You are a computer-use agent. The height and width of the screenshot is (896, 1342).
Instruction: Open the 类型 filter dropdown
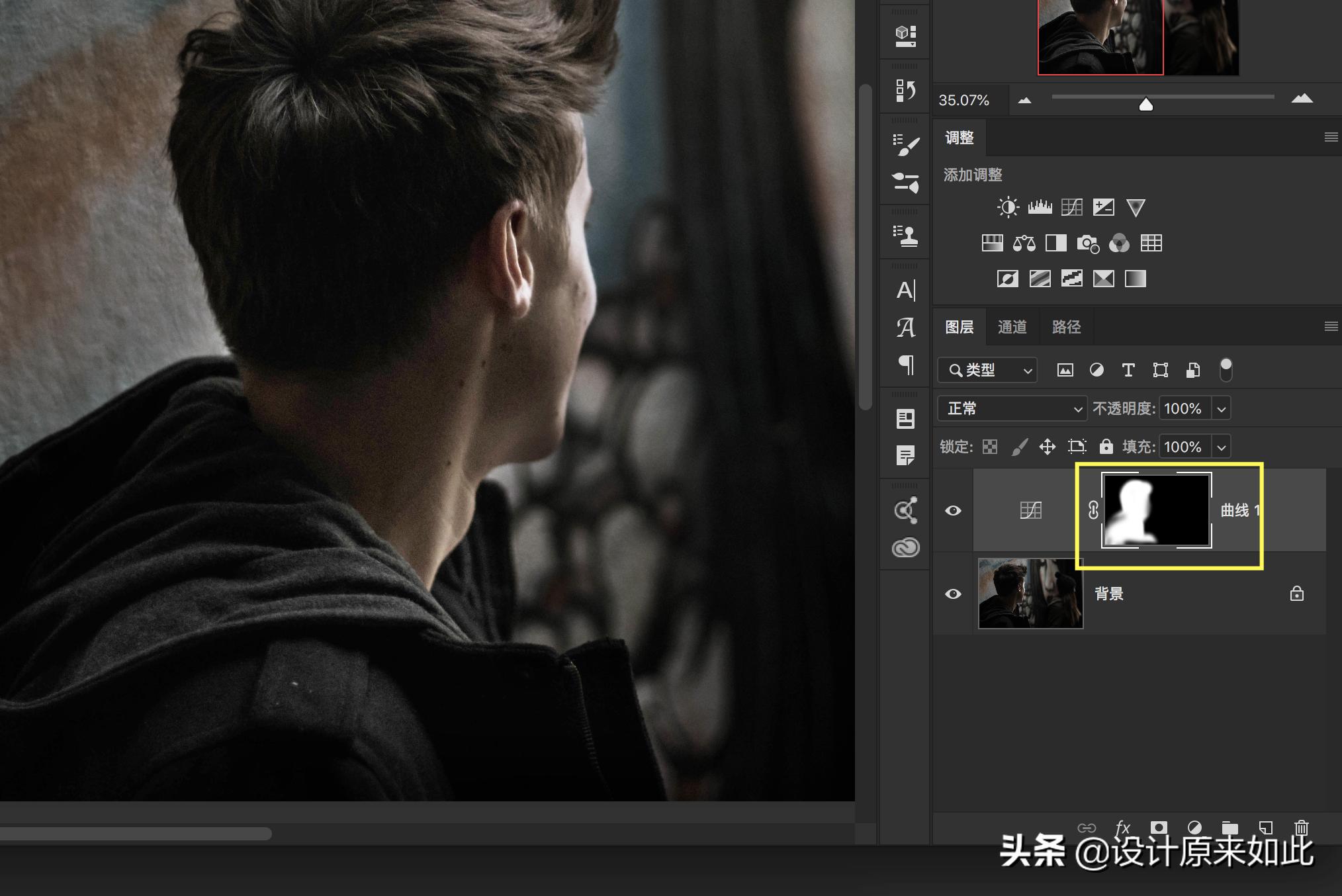pos(987,370)
